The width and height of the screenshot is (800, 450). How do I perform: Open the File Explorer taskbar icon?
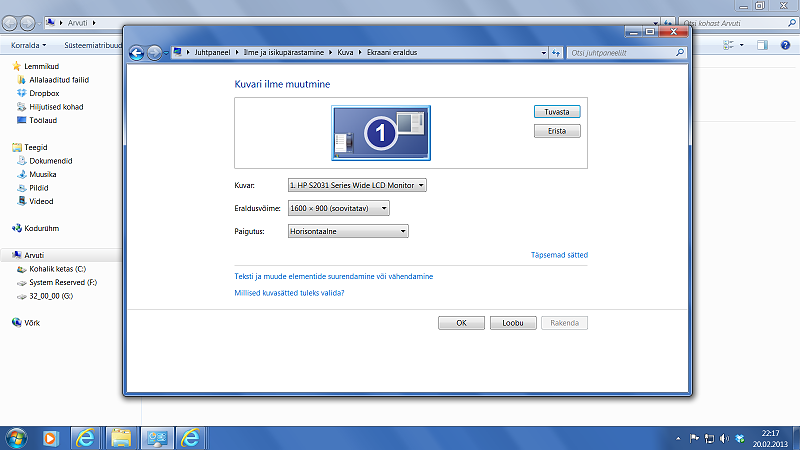pyautogui.click(x=121, y=437)
